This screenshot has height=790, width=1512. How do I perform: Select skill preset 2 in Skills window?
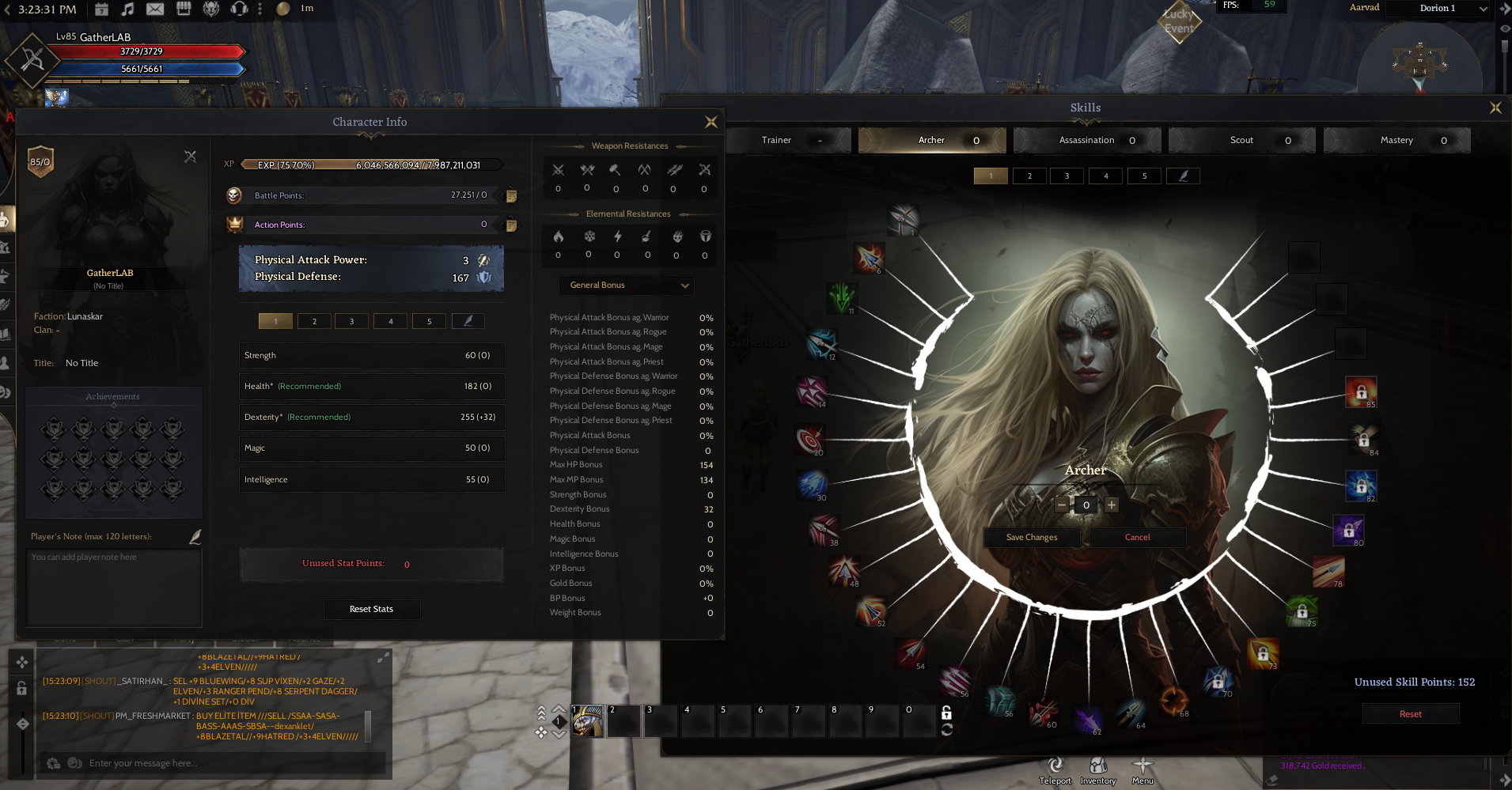[x=1029, y=176]
